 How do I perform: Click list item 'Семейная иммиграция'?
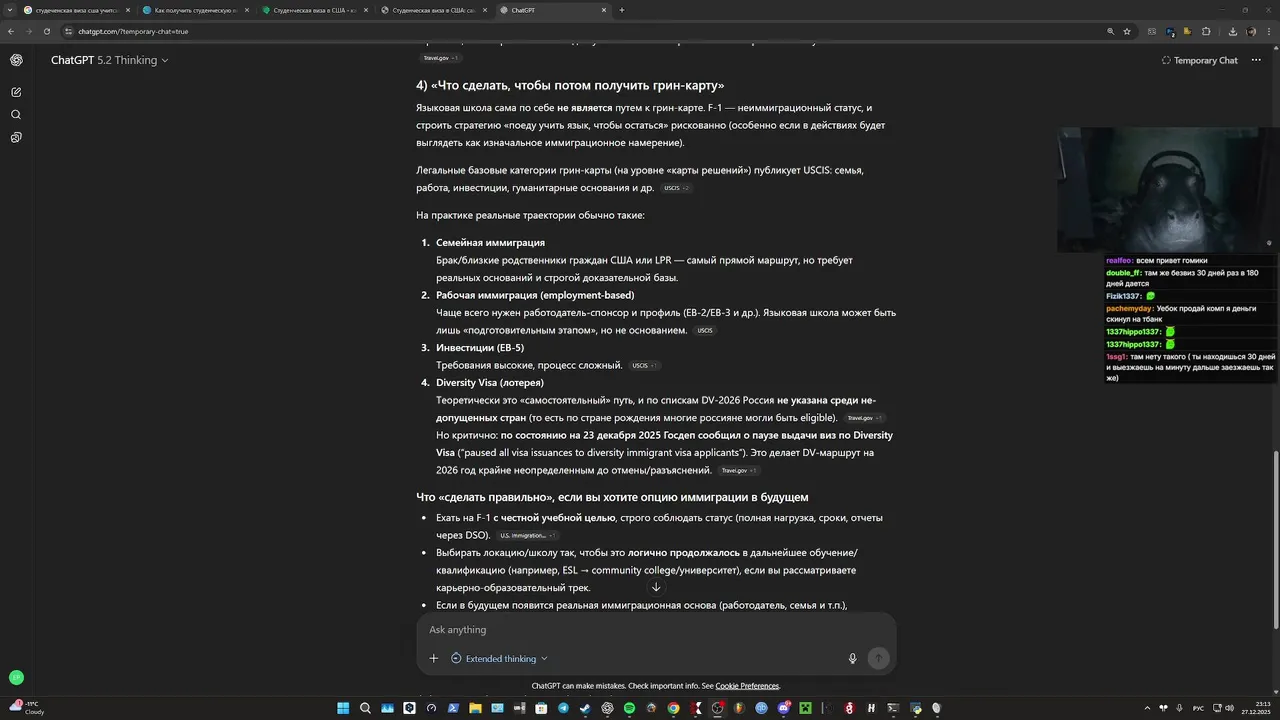pyautogui.click(x=490, y=243)
